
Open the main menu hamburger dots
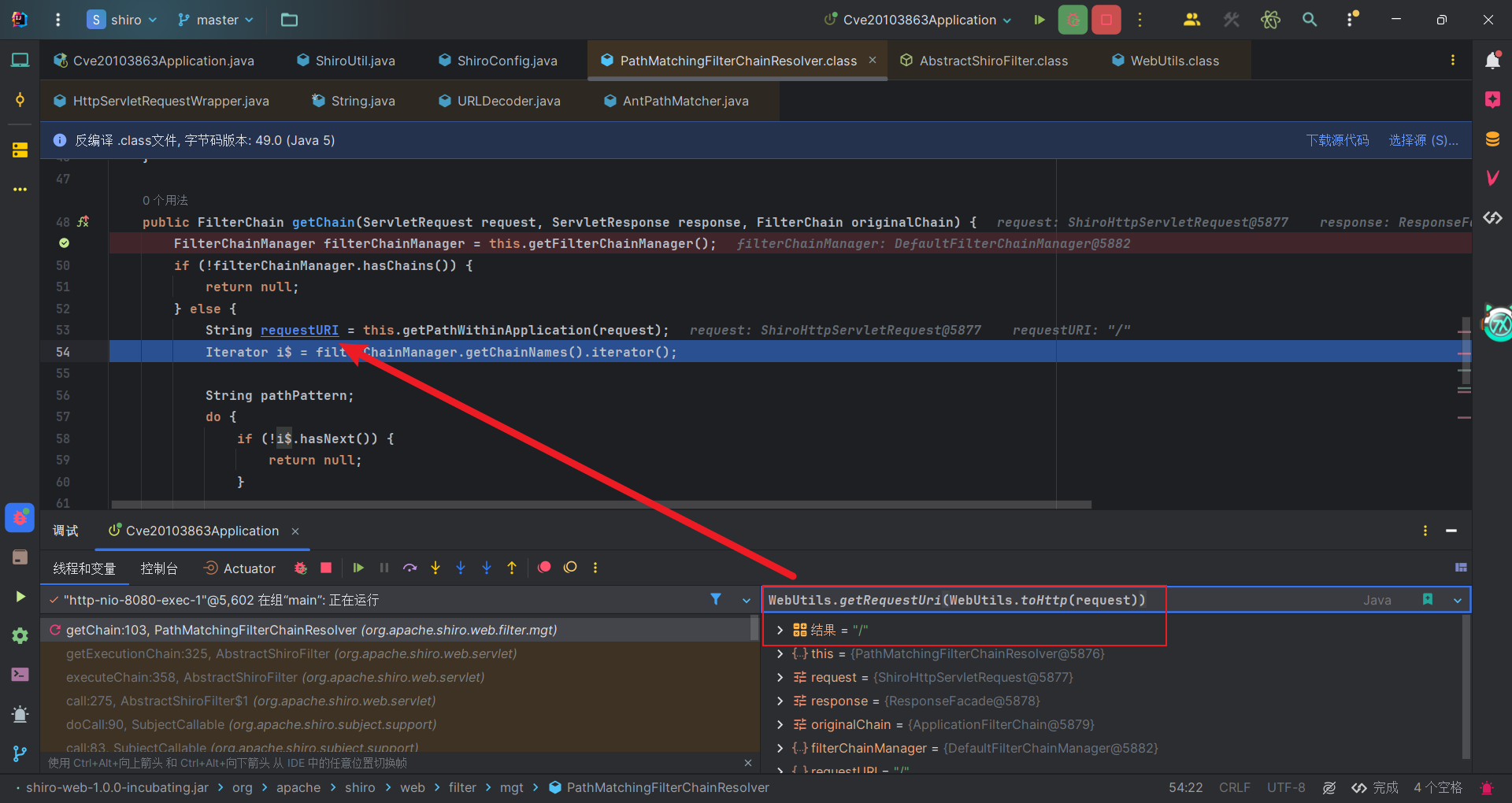tap(57, 20)
